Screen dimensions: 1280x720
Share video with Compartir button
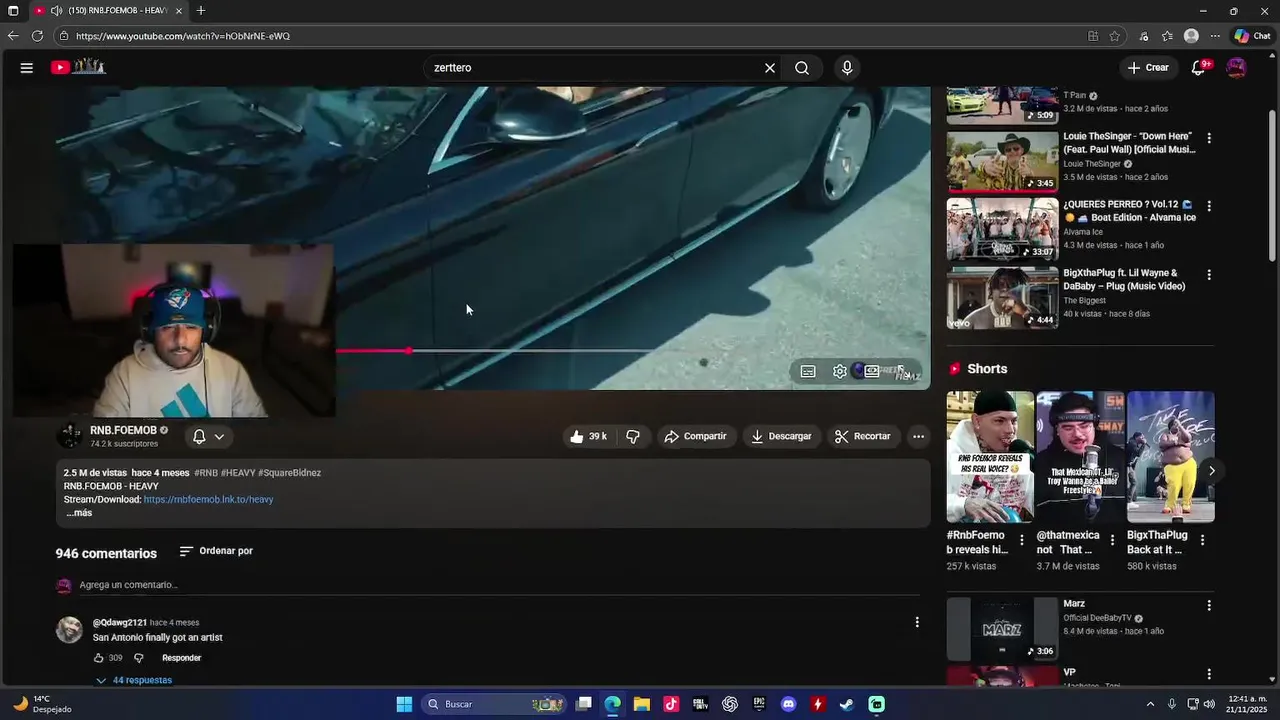click(x=696, y=437)
